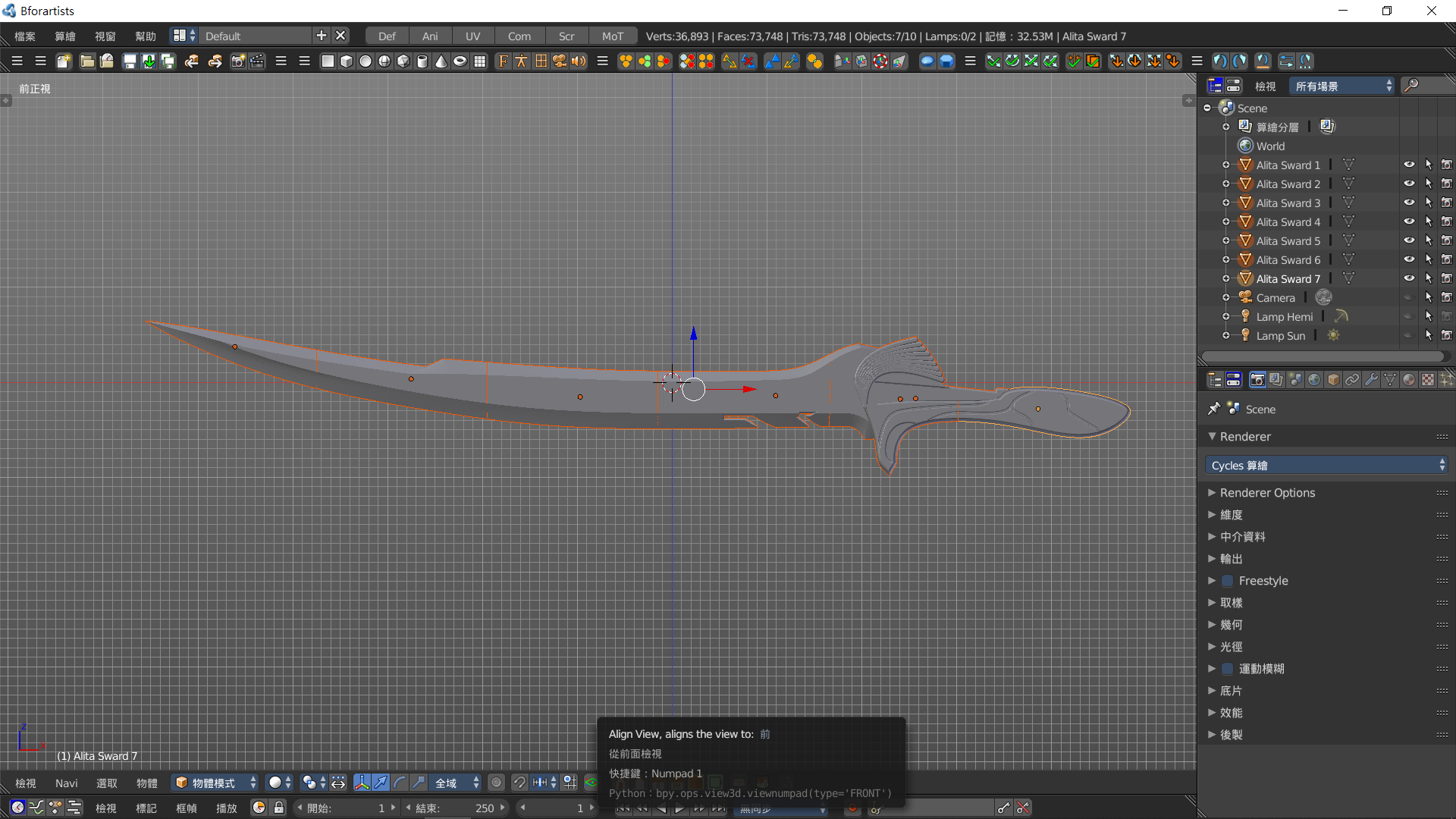1456x819 pixels.
Task: Click the Save file floppy icon
Action: pyautogui.click(x=130, y=61)
